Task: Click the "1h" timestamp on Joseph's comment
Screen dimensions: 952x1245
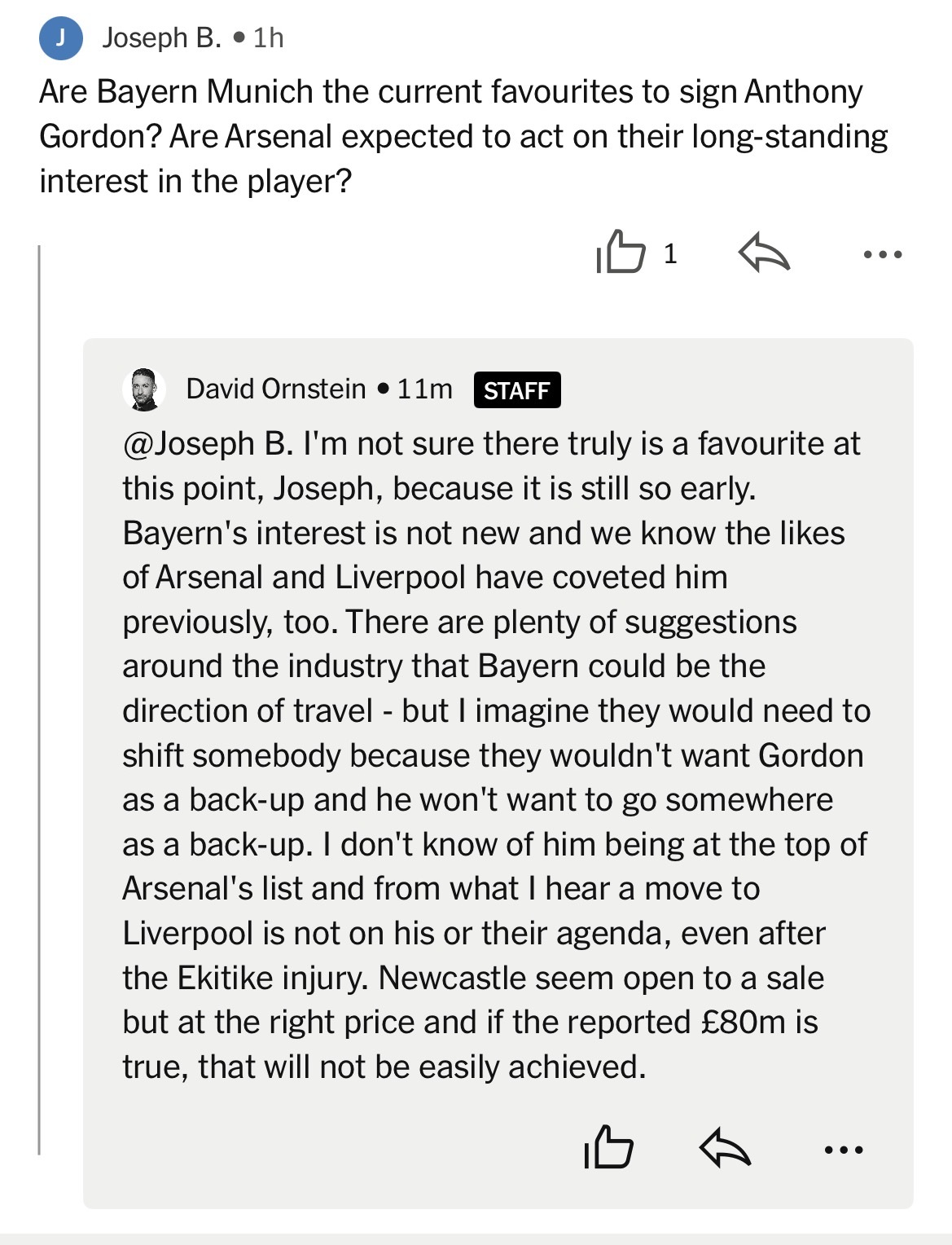Action: [268, 38]
